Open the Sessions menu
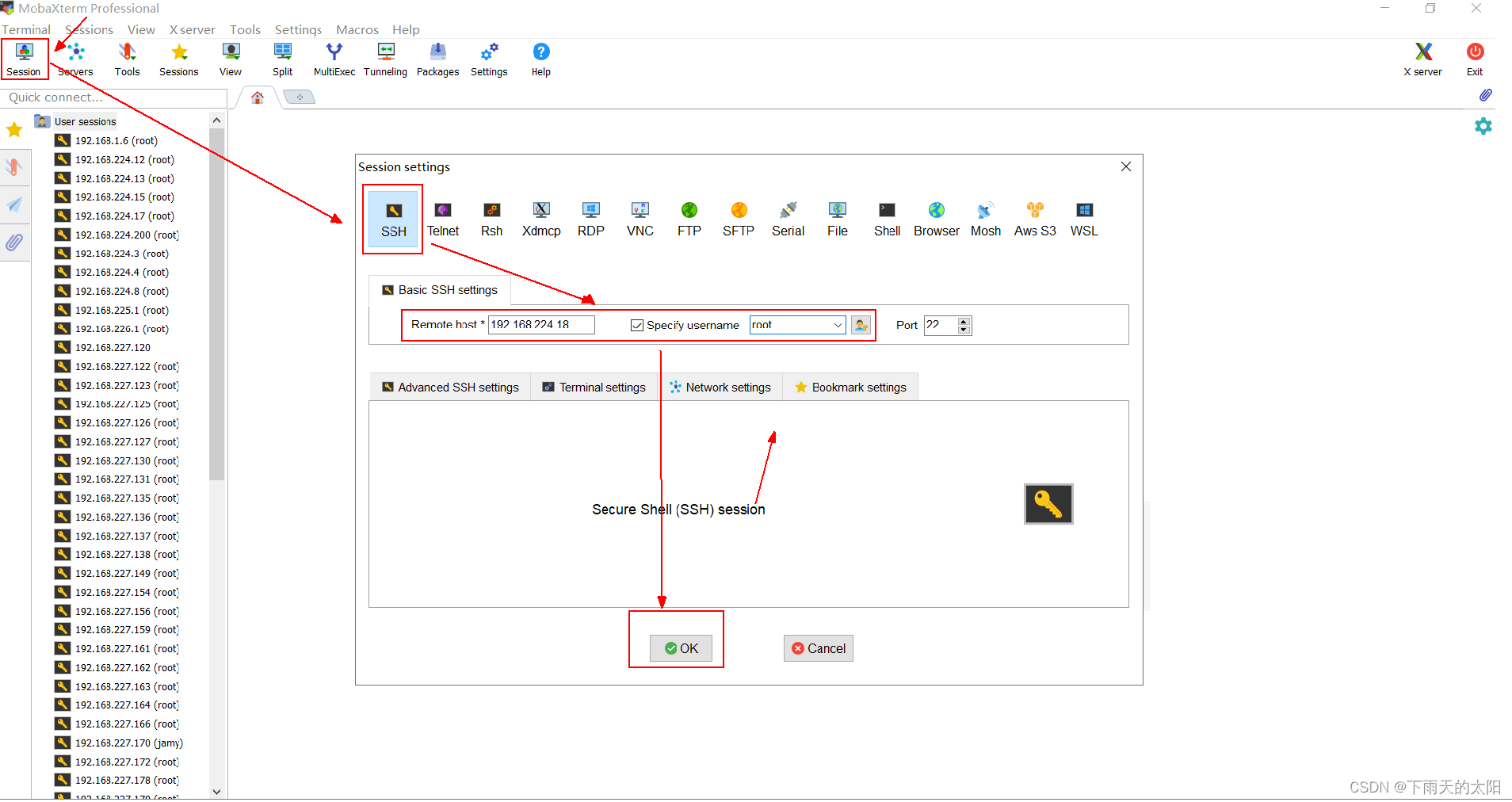This screenshot has width=1512, height=802. click(89, 29)
